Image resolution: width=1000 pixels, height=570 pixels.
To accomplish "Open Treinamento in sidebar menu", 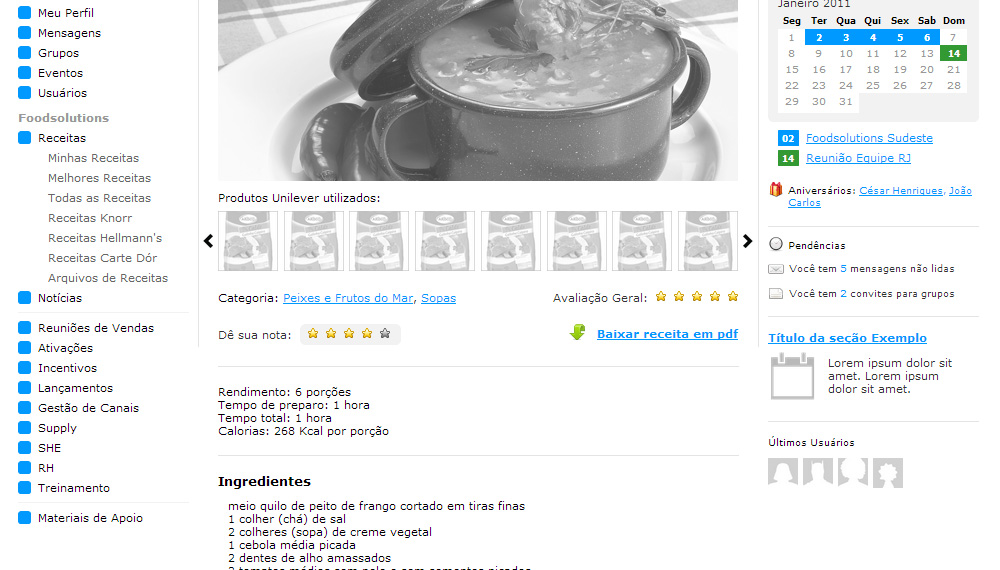I will click(73, 488).
